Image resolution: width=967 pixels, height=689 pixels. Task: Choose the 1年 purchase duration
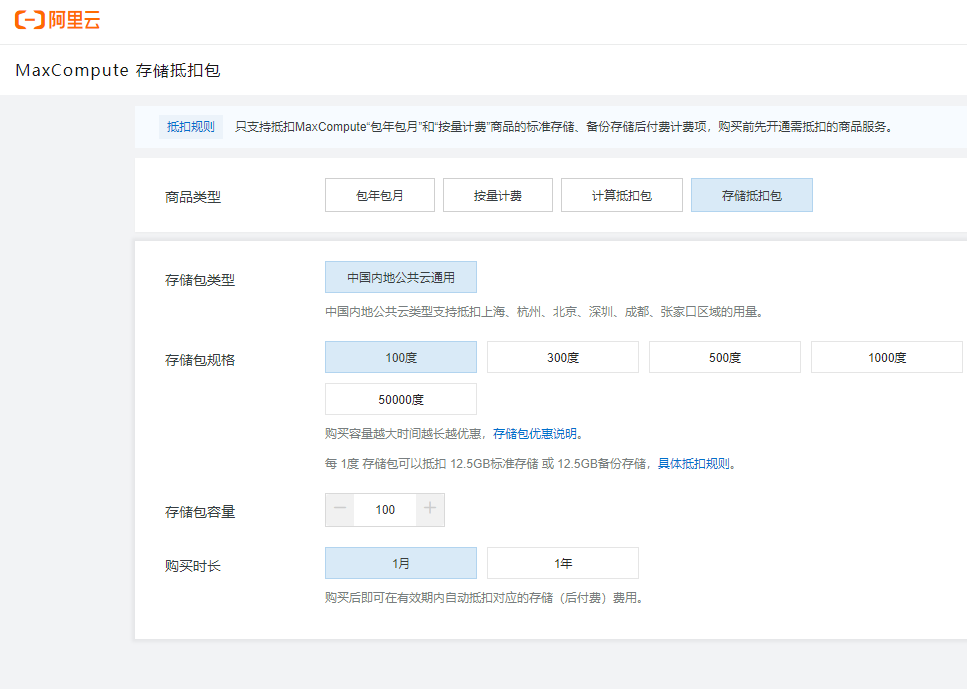click(563, 563)
